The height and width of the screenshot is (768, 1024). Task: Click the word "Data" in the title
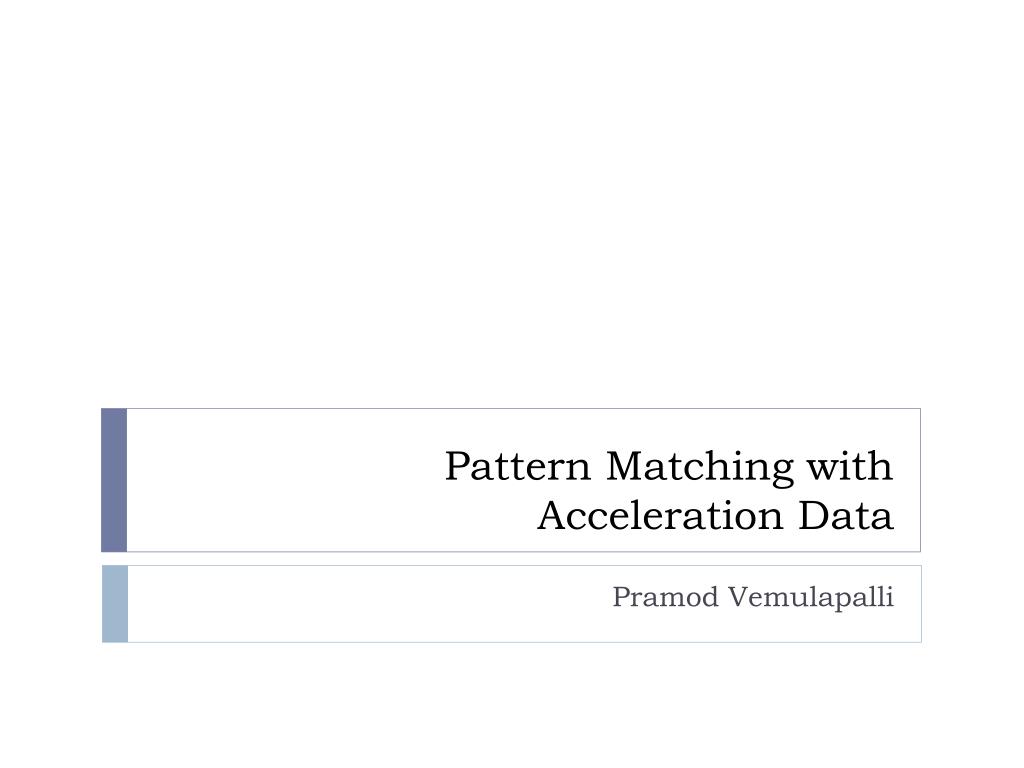point(846,516)
